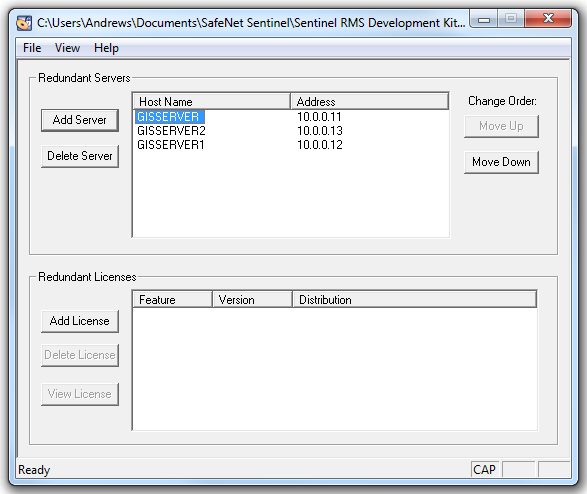Click the Version column header
The height and width of the screenshot is (494, 587).
(x=252, y=300)
